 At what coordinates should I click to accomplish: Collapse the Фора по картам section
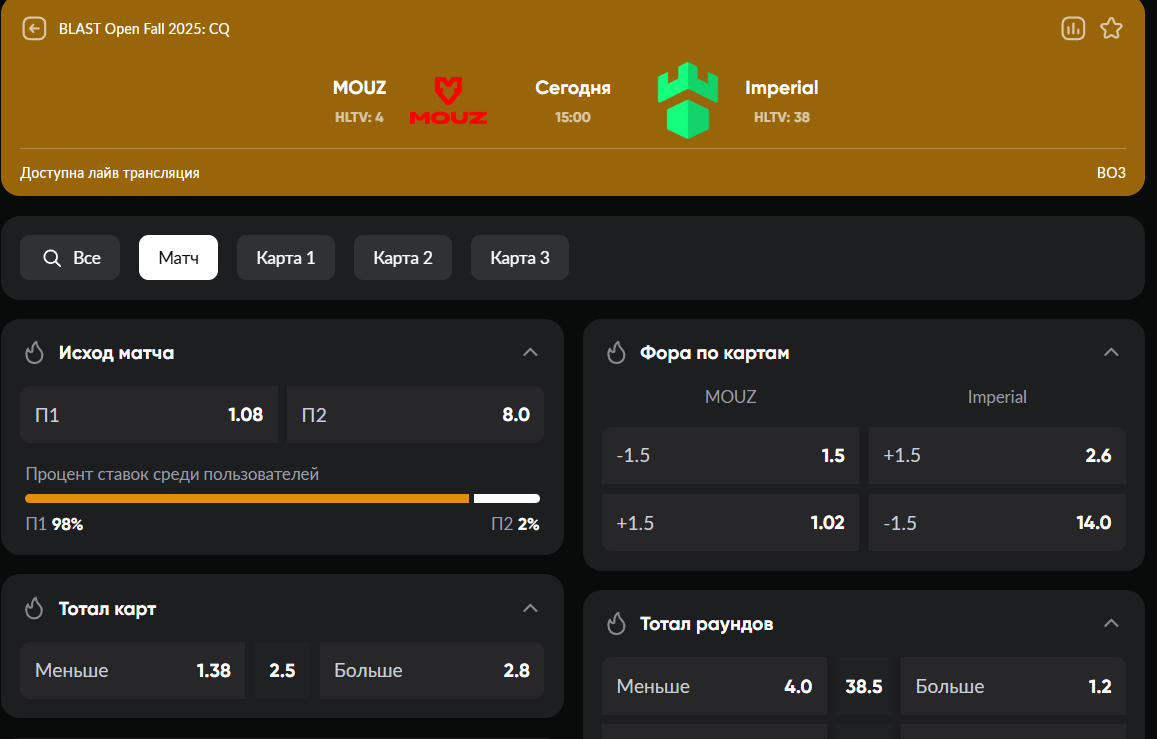(1111, 352)
